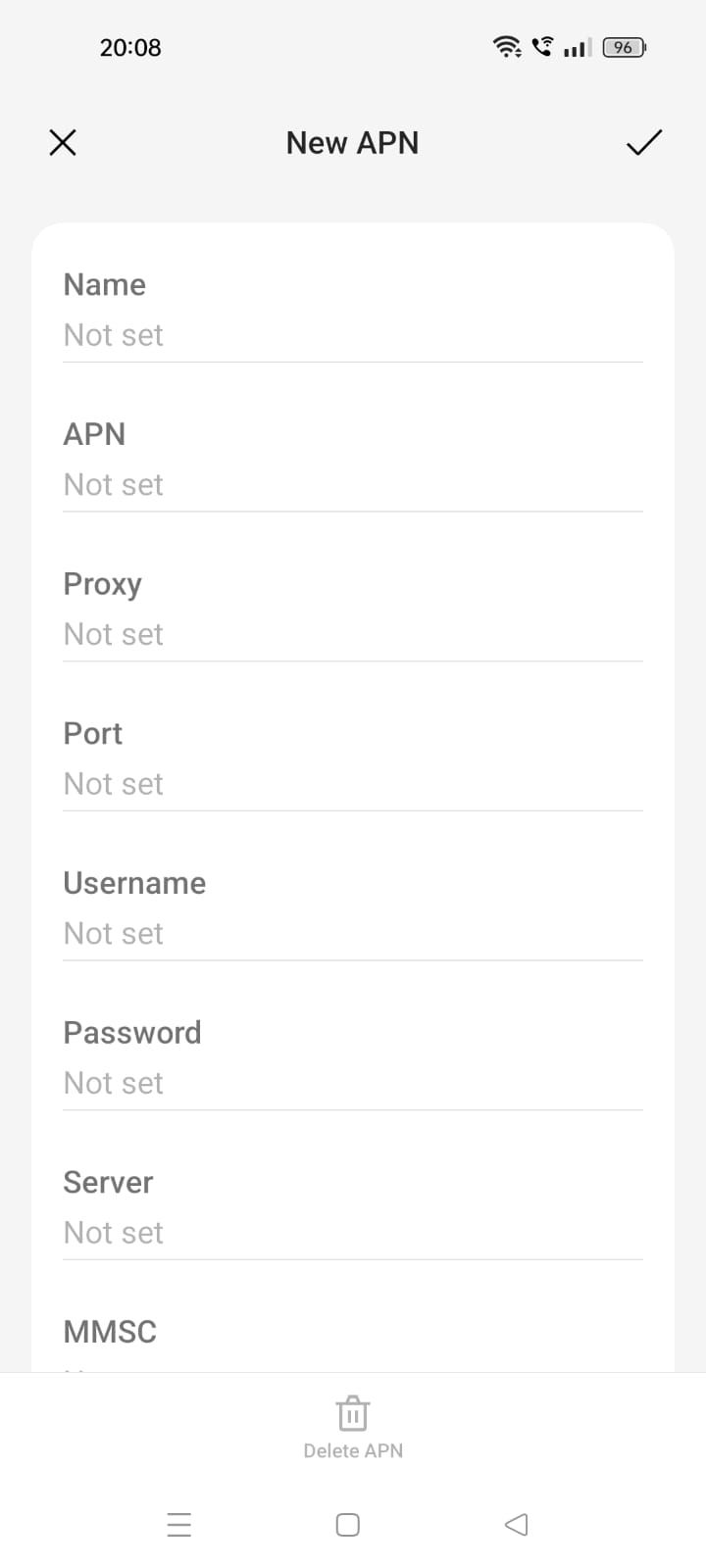Screen dimensions: 706x1568
Task: Tap the Port field to set a port
Action: (353, 783)
